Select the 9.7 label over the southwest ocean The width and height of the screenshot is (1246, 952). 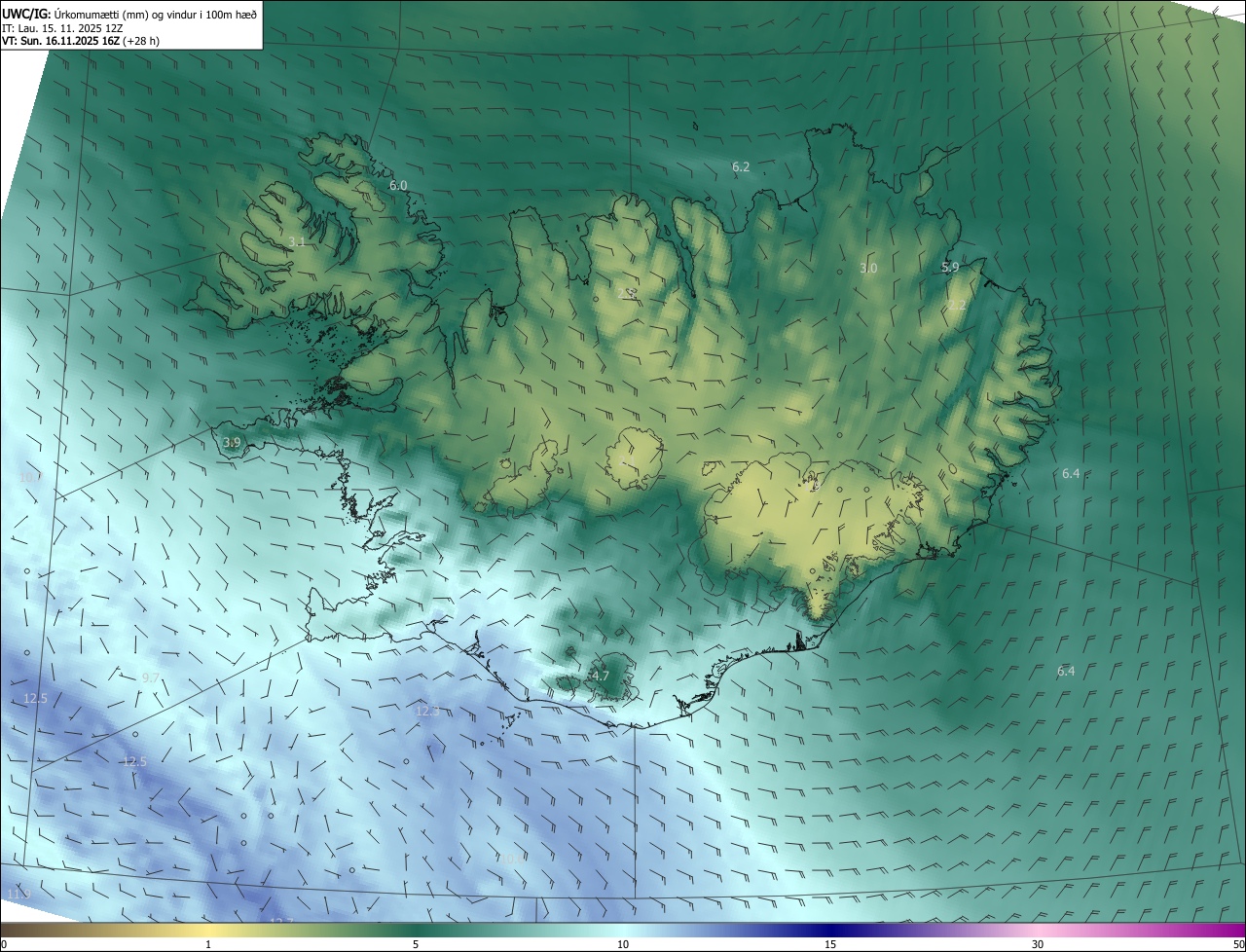pos(151,677)
